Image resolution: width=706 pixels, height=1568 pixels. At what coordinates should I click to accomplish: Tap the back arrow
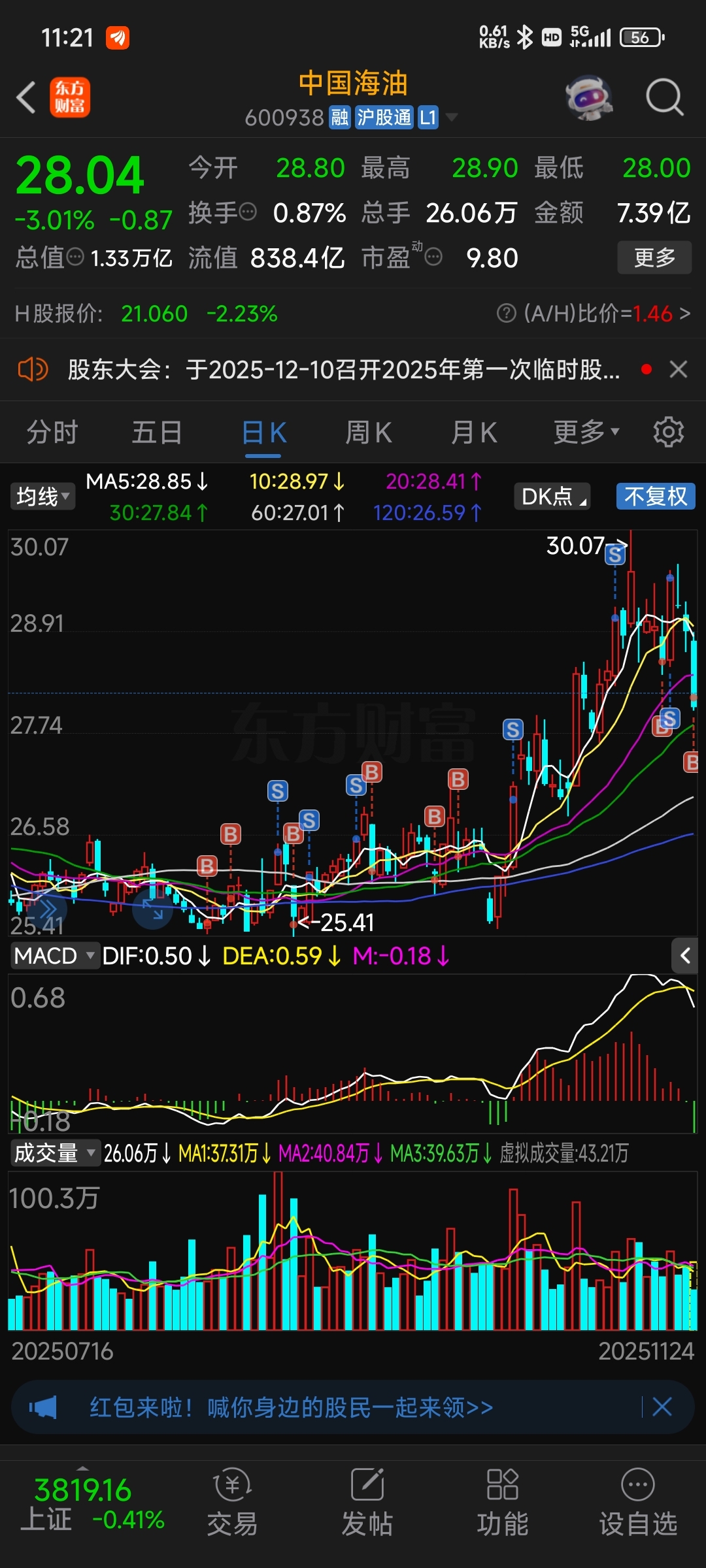tap(26, 98)
